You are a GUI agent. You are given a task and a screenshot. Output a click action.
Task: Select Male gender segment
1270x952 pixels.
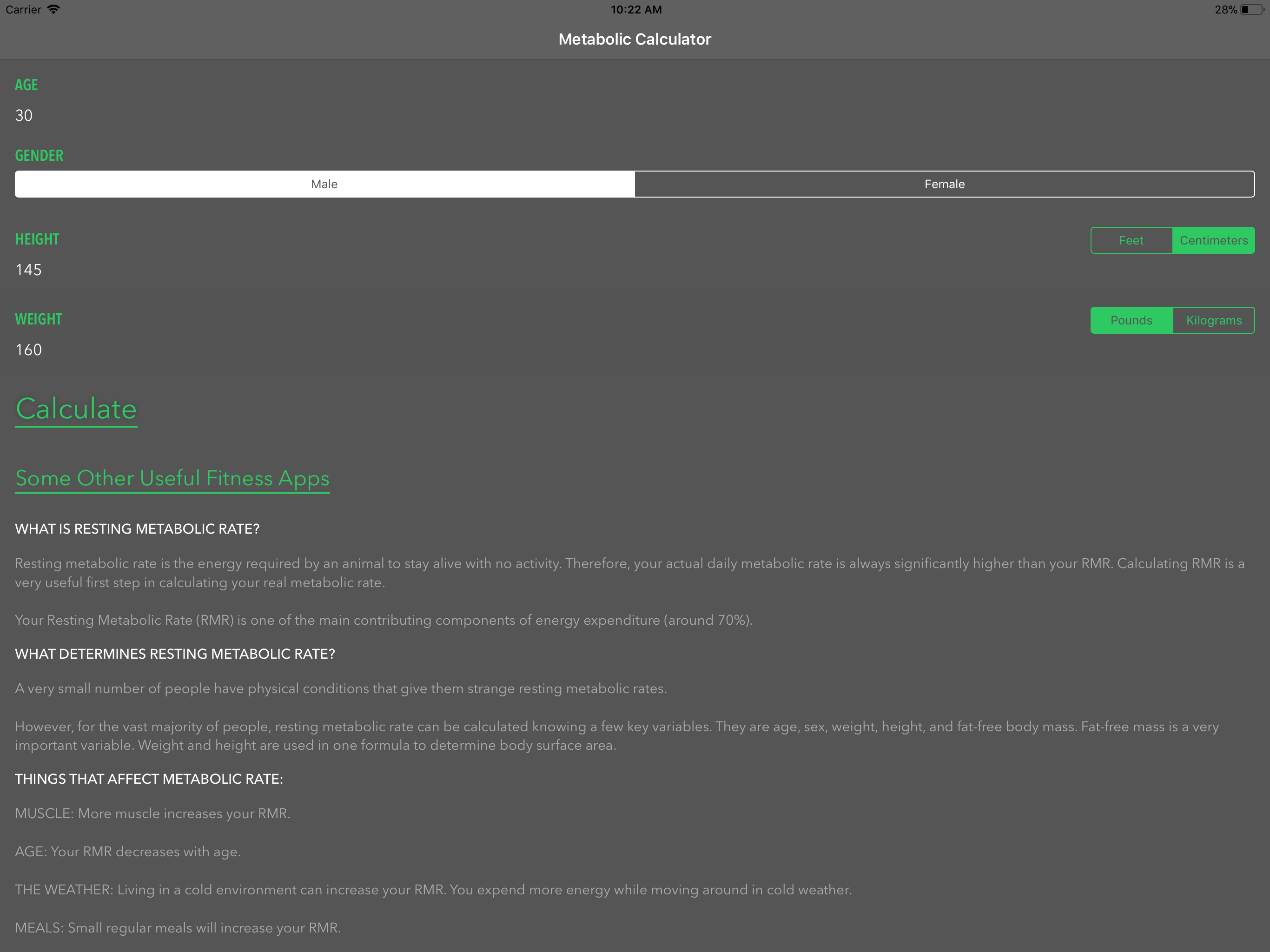tap(324, 184)
